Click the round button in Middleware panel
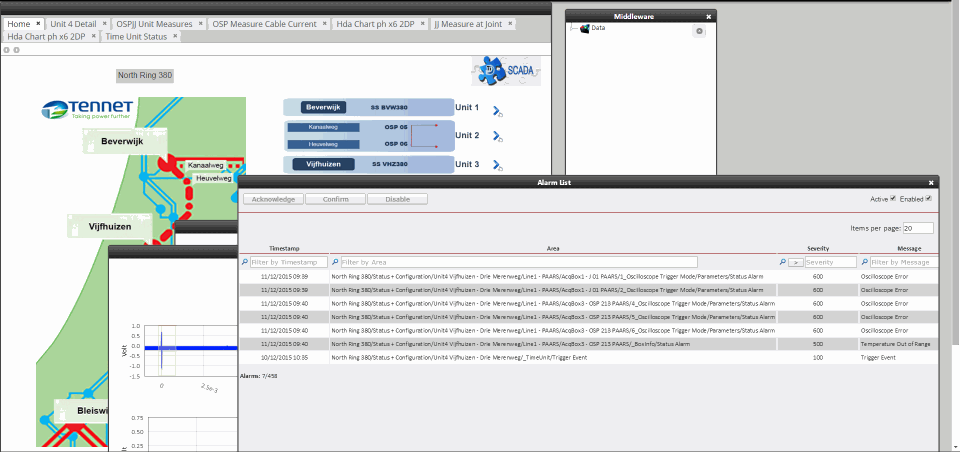Screen dimensions: 960x452 [699, 32]
